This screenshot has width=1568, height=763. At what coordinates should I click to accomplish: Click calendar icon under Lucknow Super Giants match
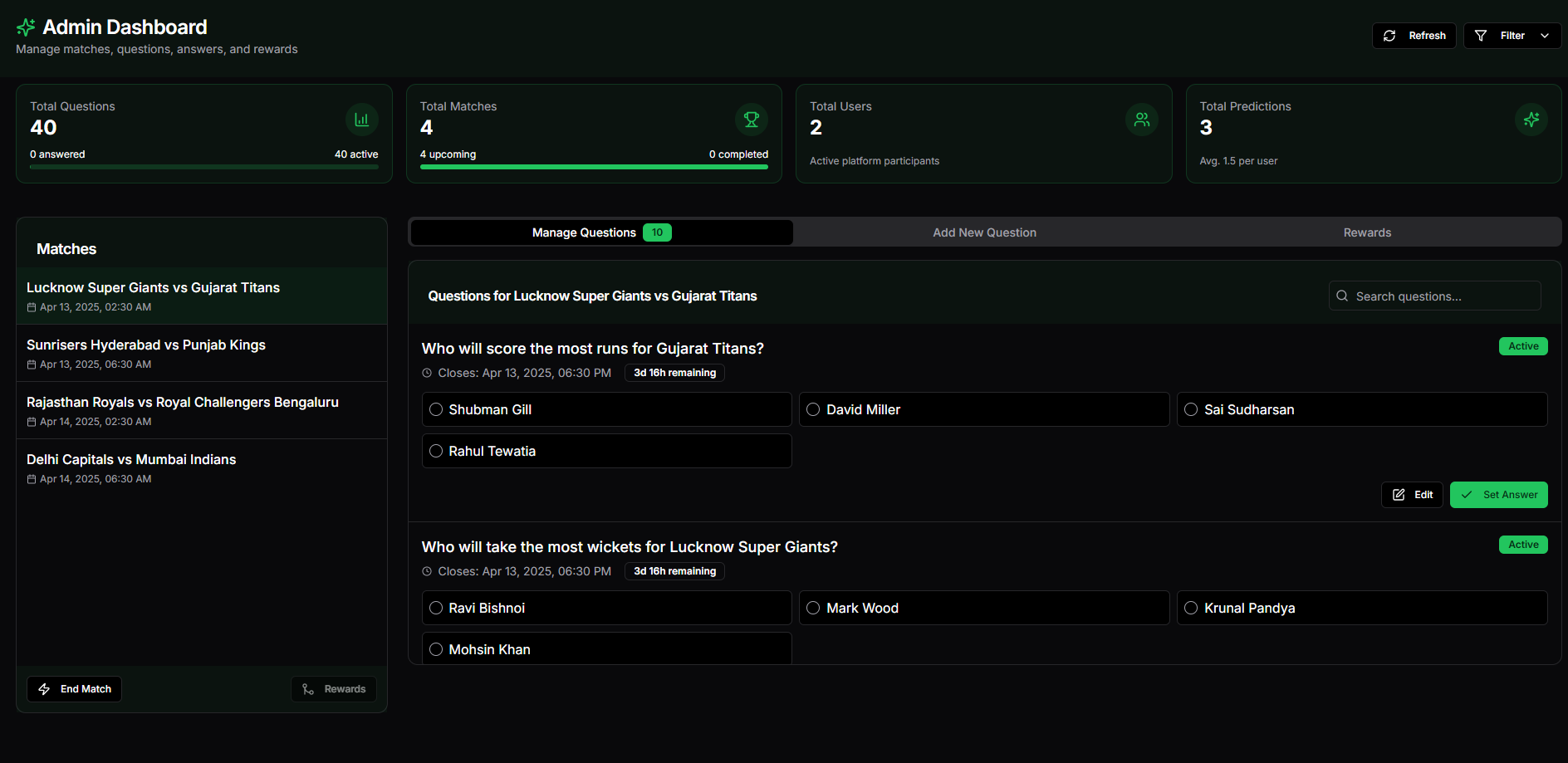tap(32, 307)
